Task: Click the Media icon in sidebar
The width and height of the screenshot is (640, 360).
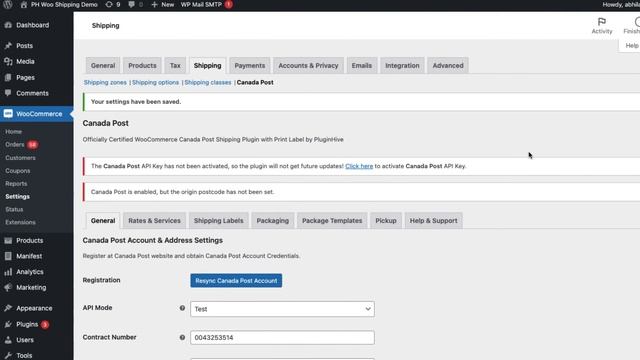Action: coord(8,61)
